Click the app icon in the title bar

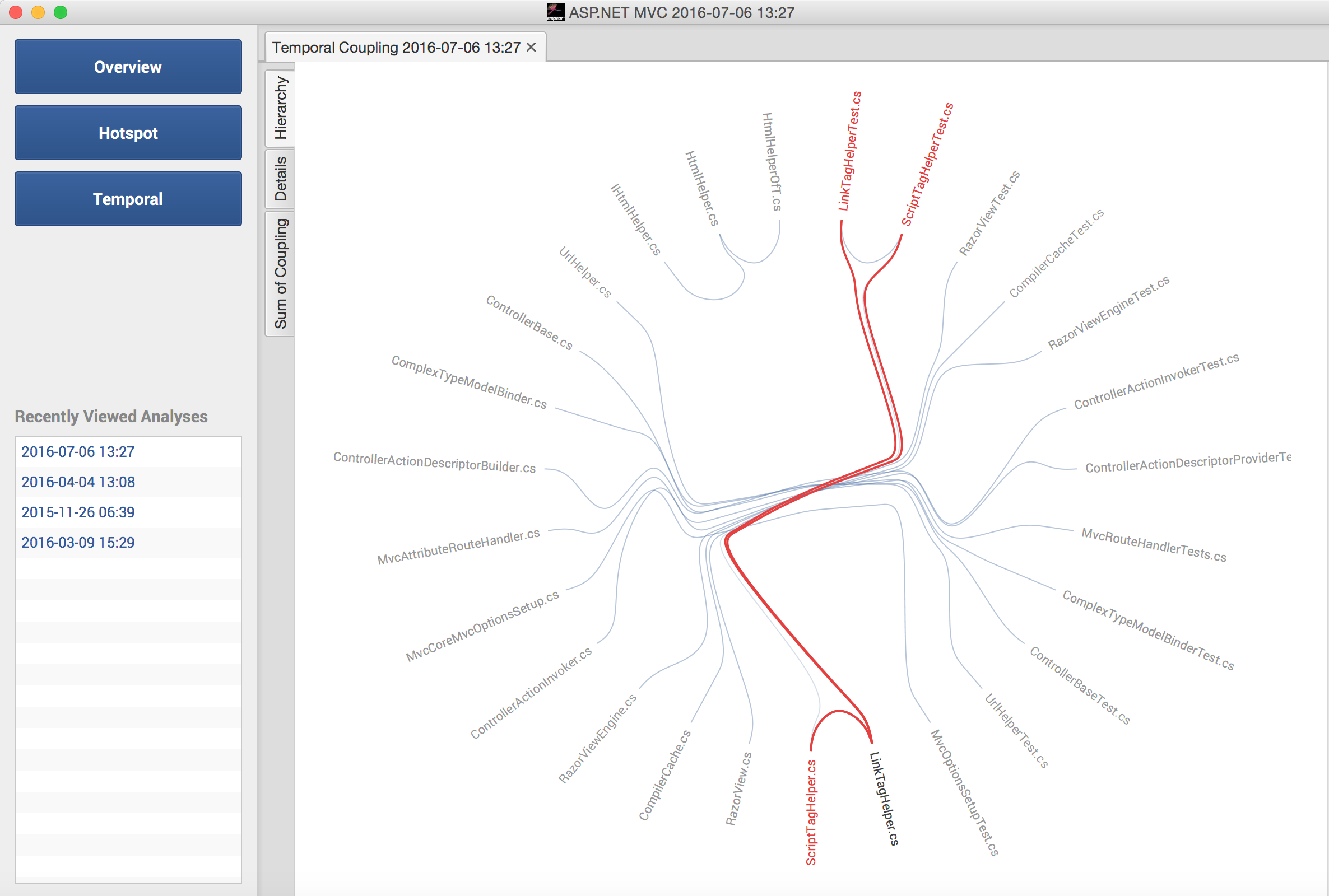point(555,12)
